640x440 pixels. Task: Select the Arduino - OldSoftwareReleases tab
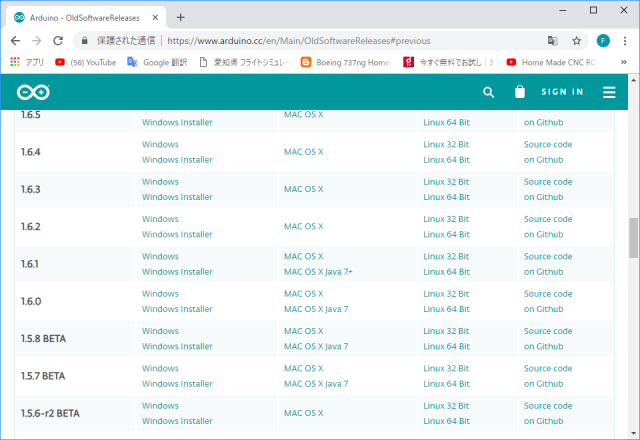tap(86, 18)
